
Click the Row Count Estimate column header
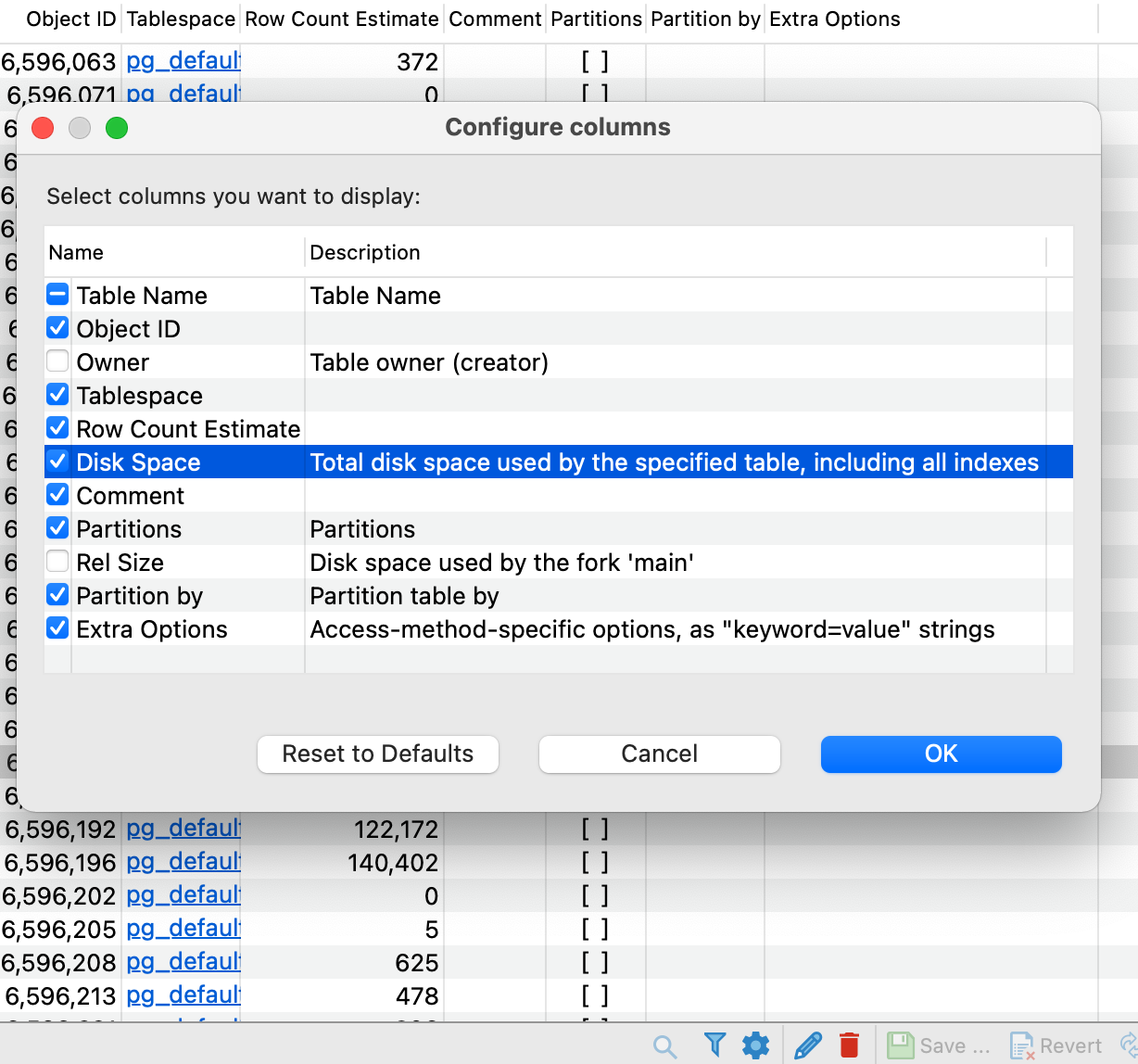(x=341, y=19)
